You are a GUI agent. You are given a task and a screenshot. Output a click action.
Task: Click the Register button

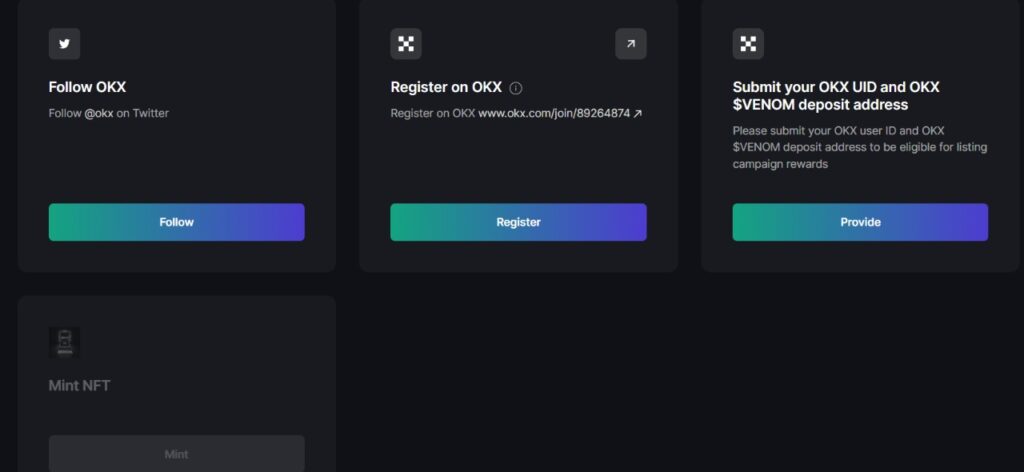[519, 222]
